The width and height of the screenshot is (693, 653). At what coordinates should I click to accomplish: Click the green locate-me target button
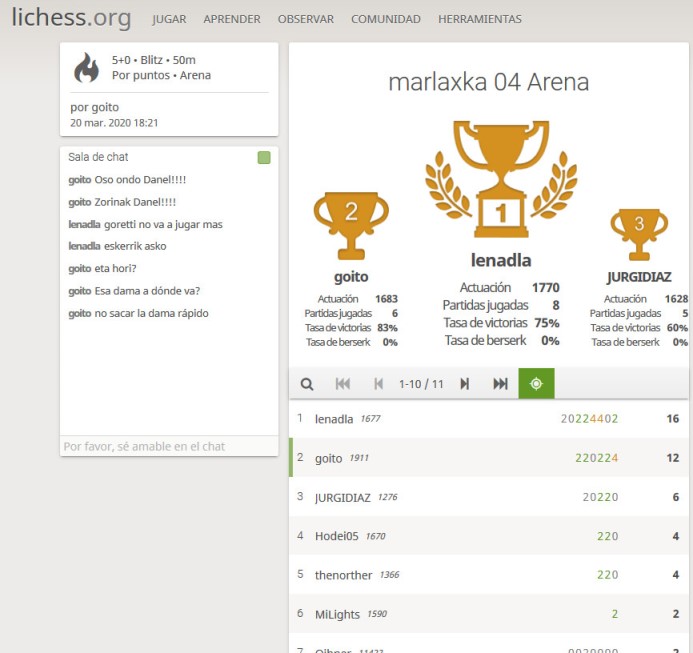click(x=536, y=384)
